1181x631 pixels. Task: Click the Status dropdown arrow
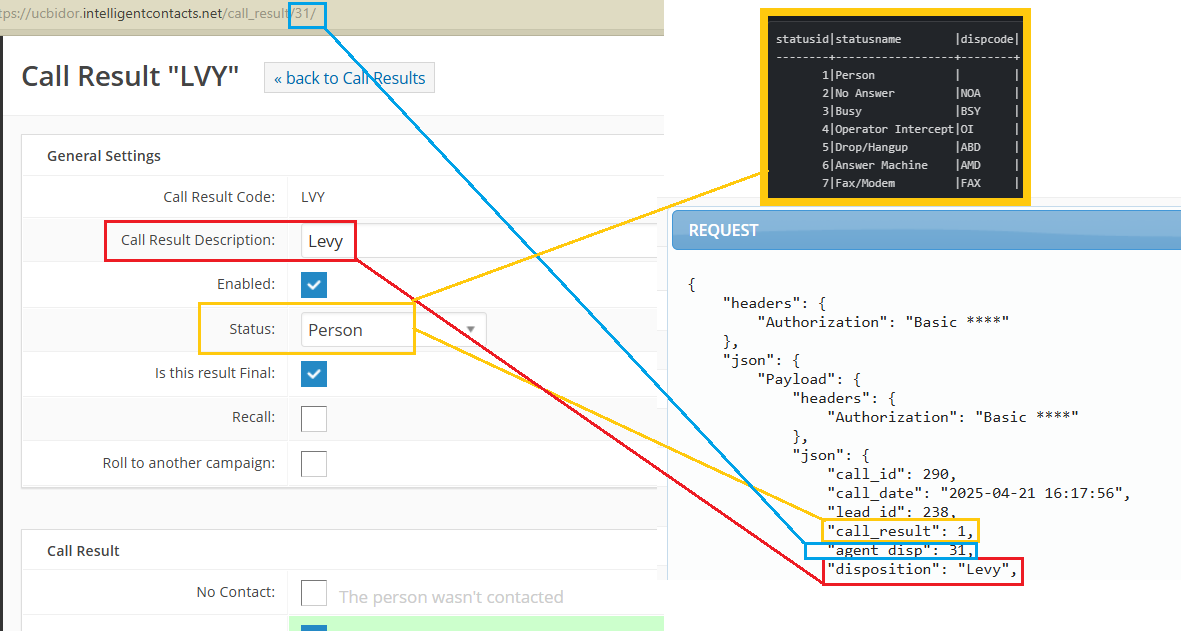(471, 329)
